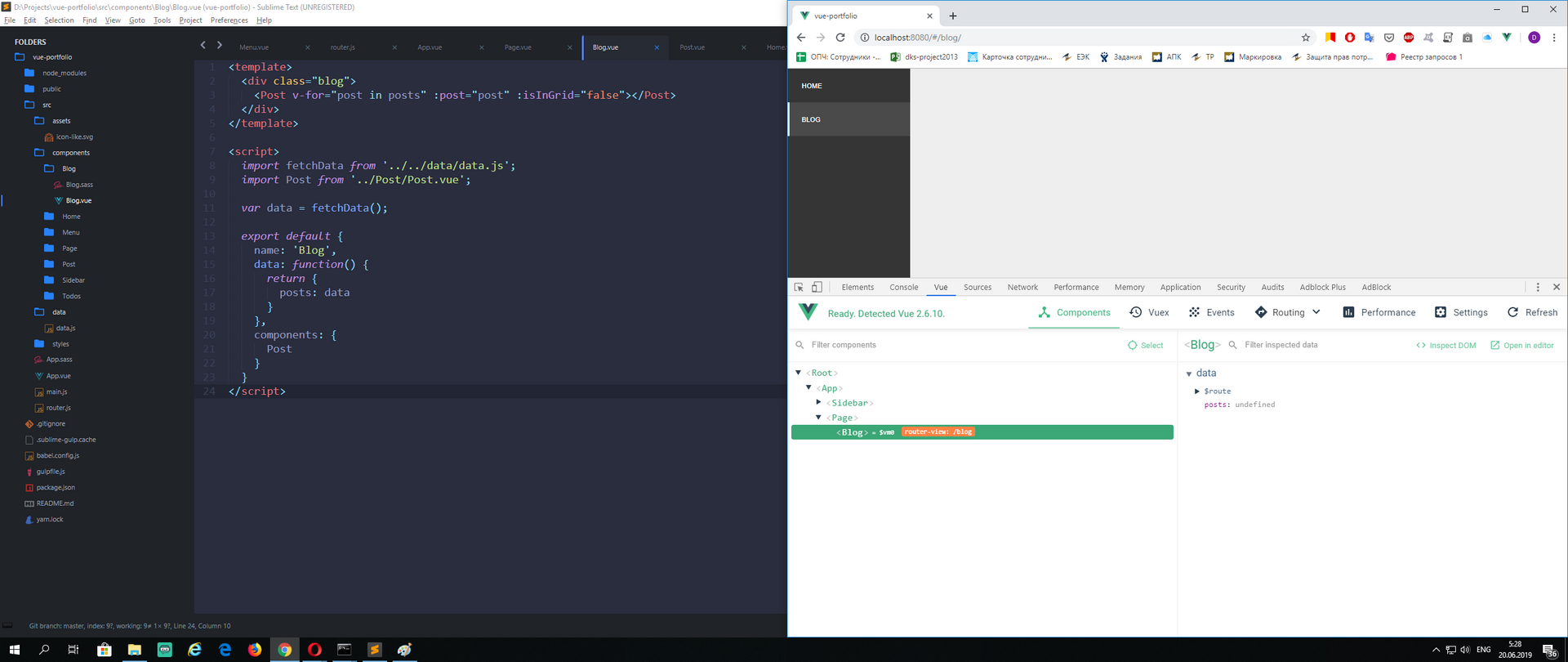Open data.js in the sidebar

pyautogui.click(x=65, y=328)
